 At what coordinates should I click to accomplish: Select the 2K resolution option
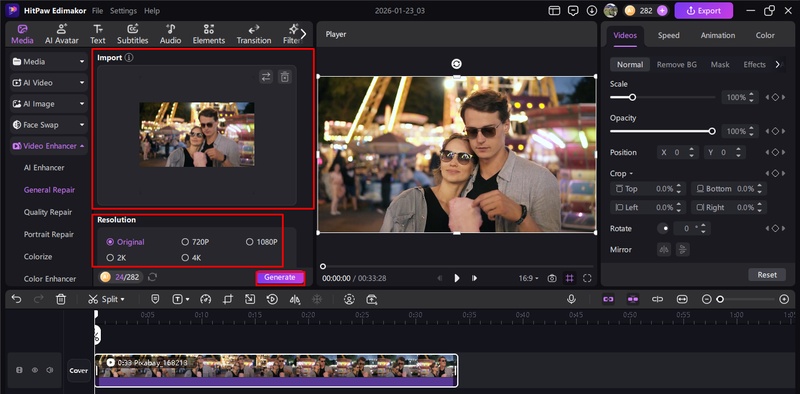click(116, 258)
